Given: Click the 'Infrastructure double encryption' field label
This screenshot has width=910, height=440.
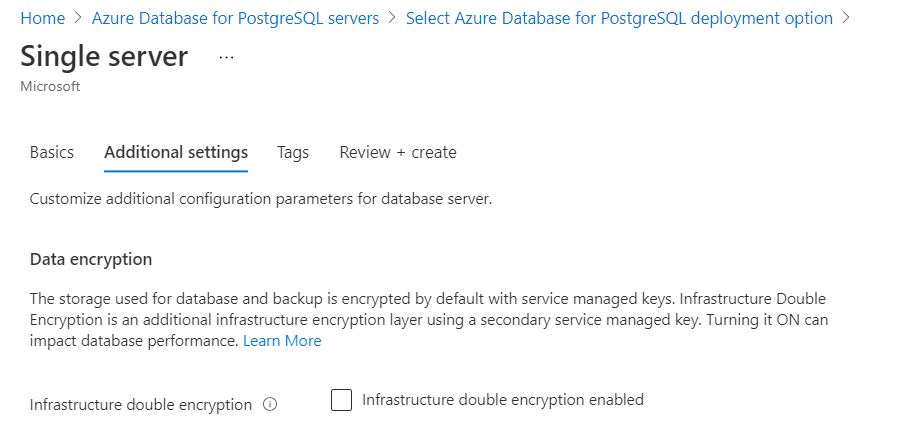Looking at the screenshot, I should (x=141, y=405).
